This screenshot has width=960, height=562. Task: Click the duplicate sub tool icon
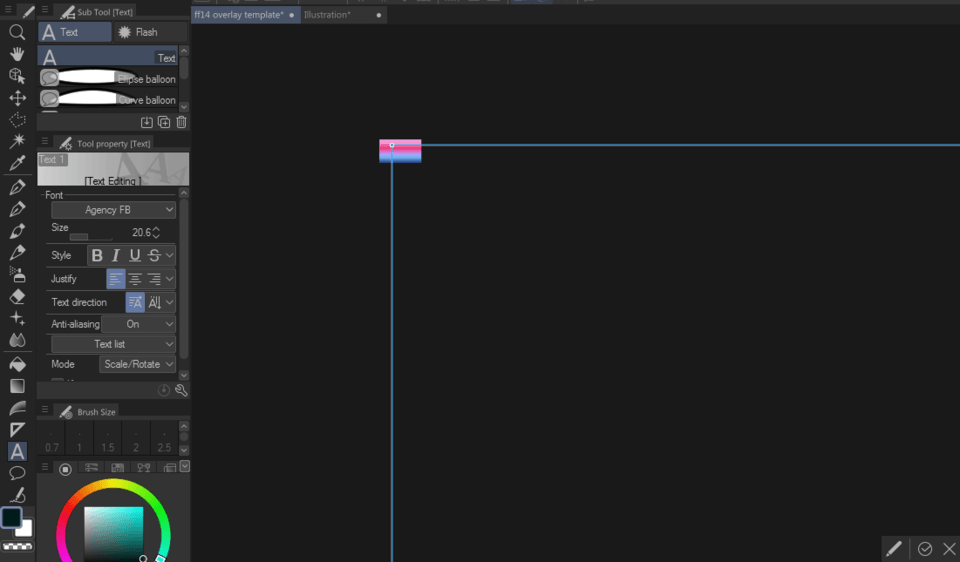(x=164, y=122)
